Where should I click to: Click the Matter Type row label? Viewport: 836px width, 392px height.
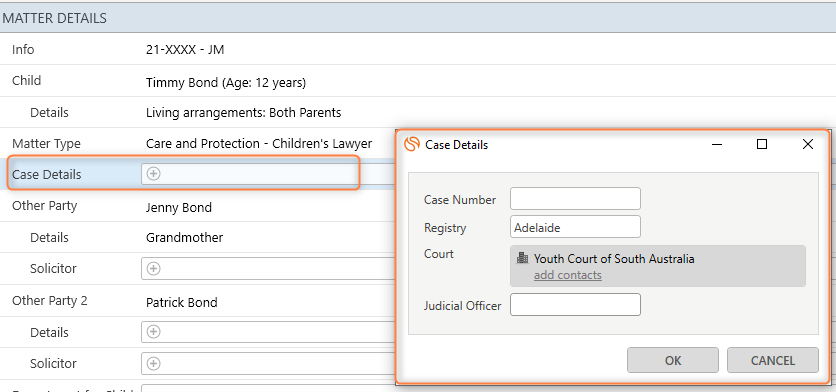[46, 144]
